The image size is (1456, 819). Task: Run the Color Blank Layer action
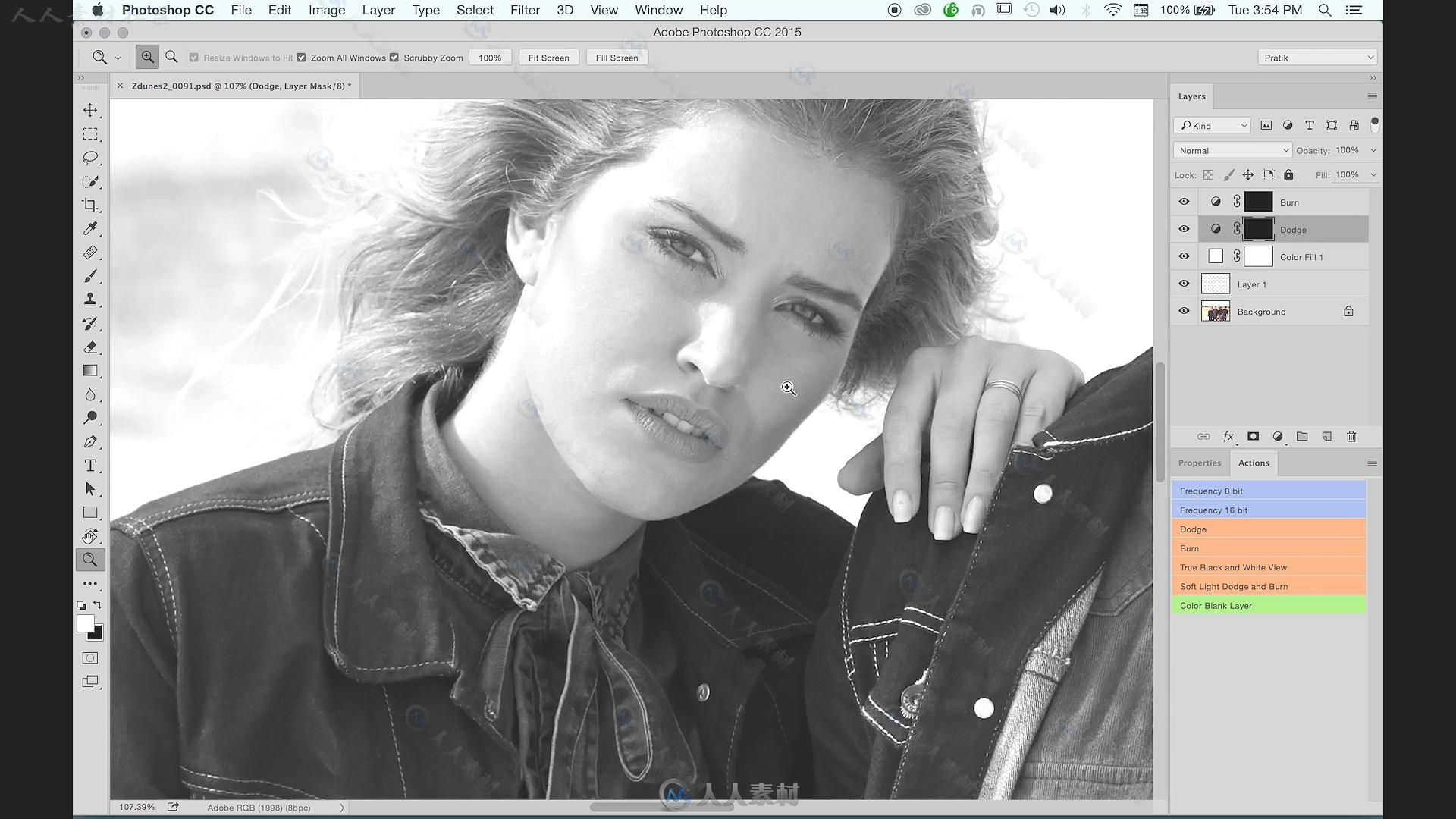tap(1269, 605)
